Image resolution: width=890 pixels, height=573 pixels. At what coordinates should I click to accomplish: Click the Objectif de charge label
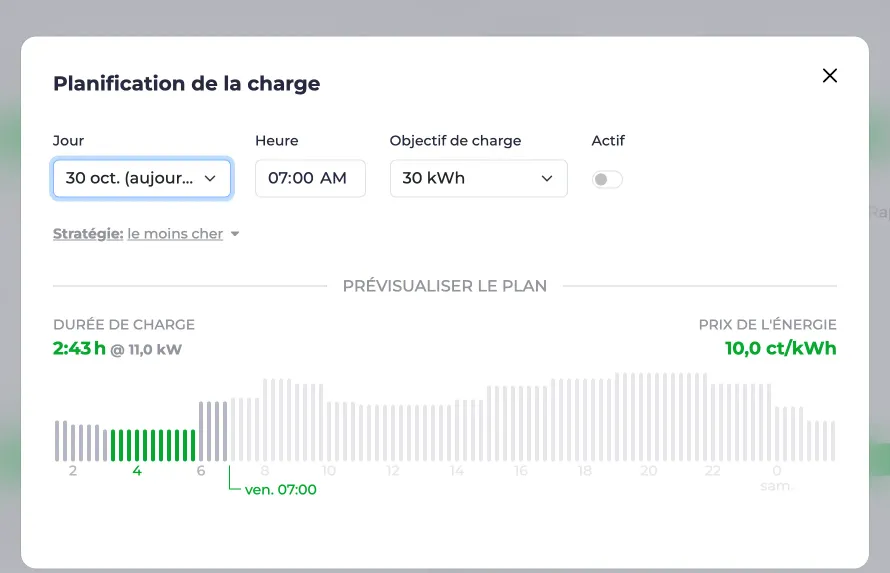coord(455,141)
